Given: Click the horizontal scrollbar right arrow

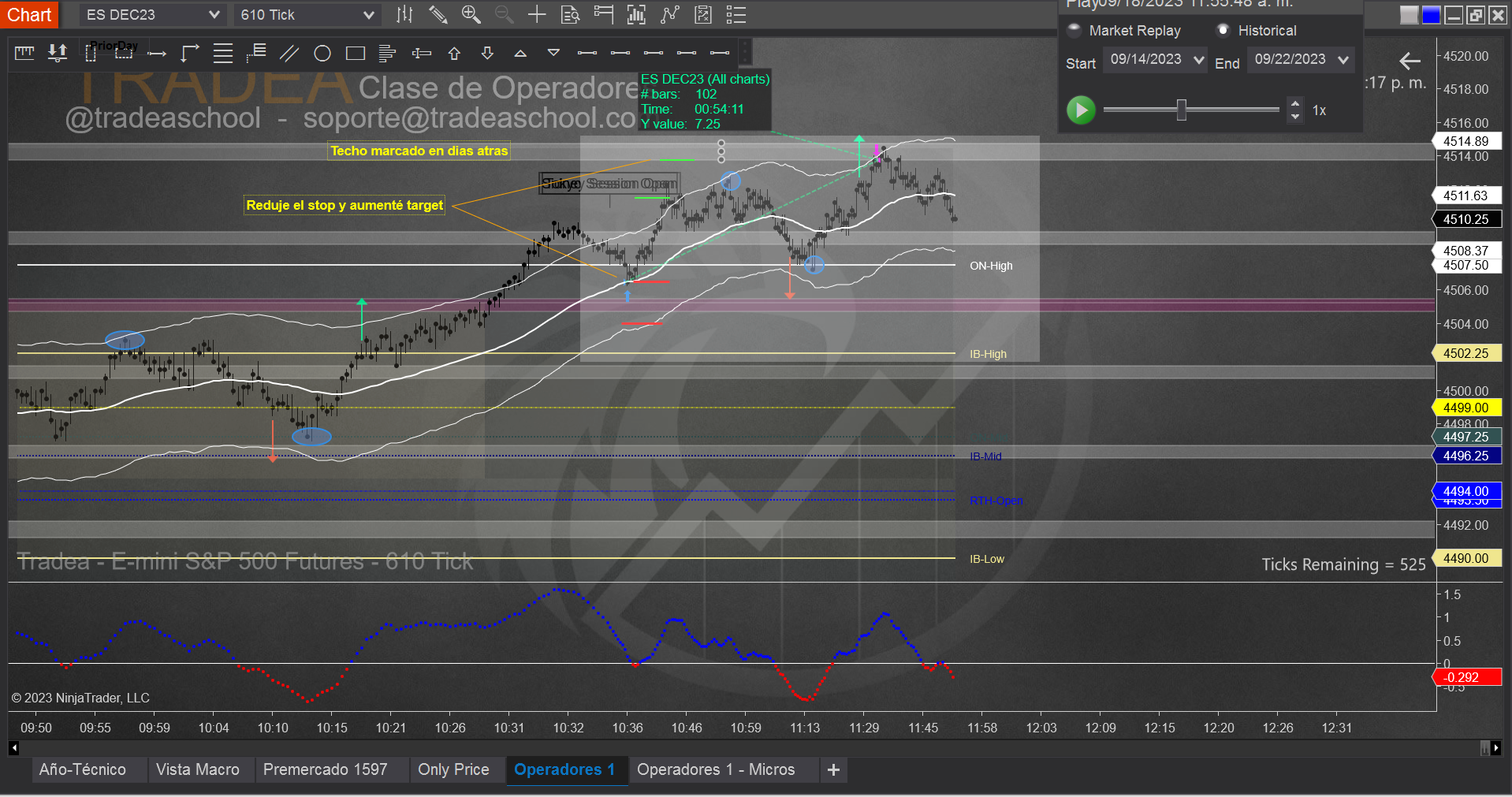Looking at the screenshot, I should tap(1496, 747).
